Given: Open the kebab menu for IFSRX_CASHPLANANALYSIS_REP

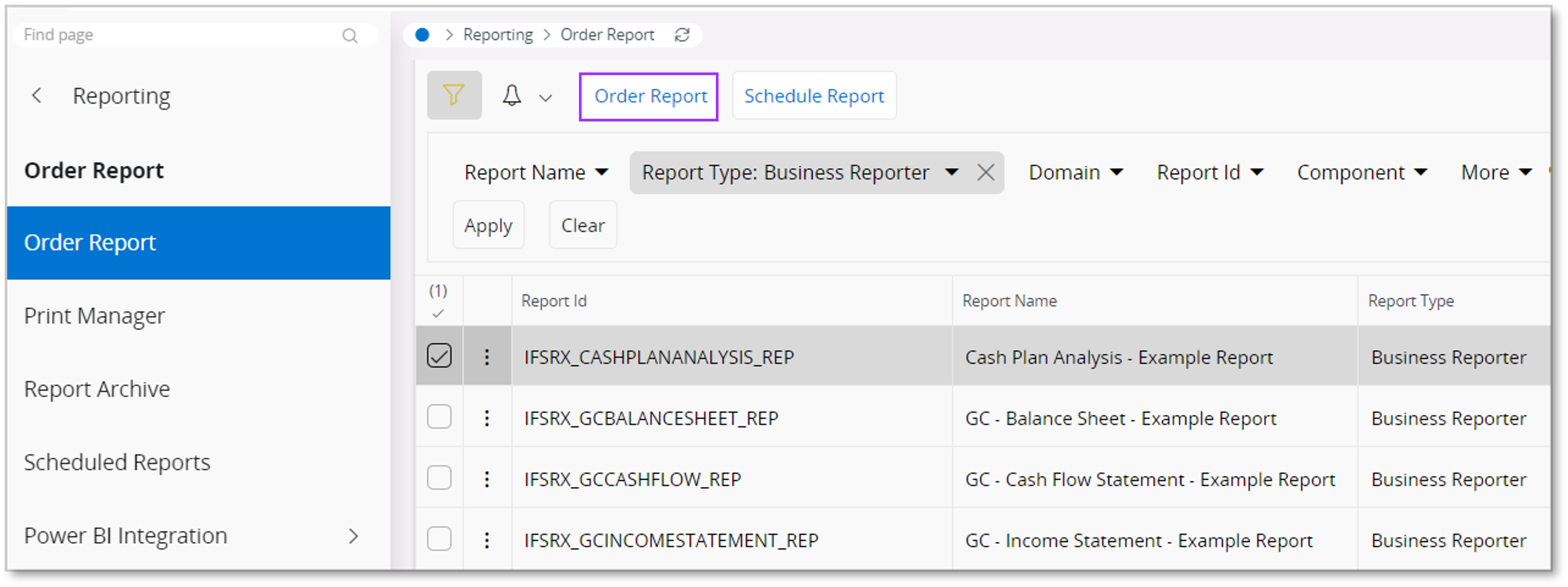Looking at the screenshot, I should [x=486, y=357].
